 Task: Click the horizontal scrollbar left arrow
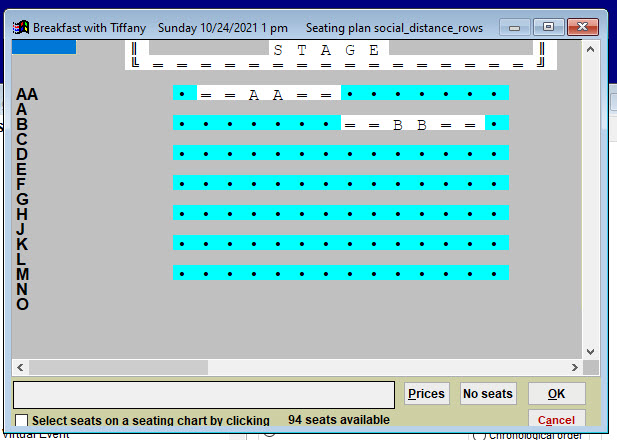tap(20, 368)
